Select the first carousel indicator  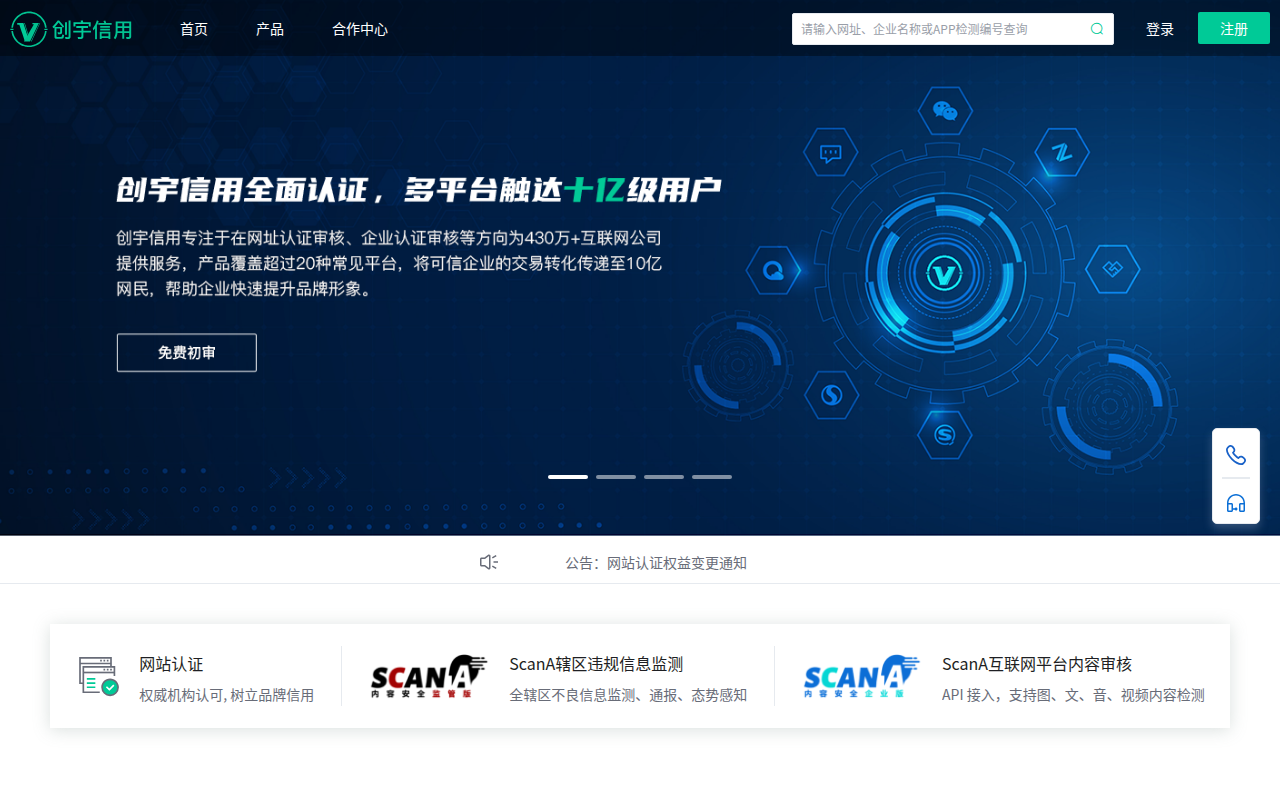coord(568,477)
